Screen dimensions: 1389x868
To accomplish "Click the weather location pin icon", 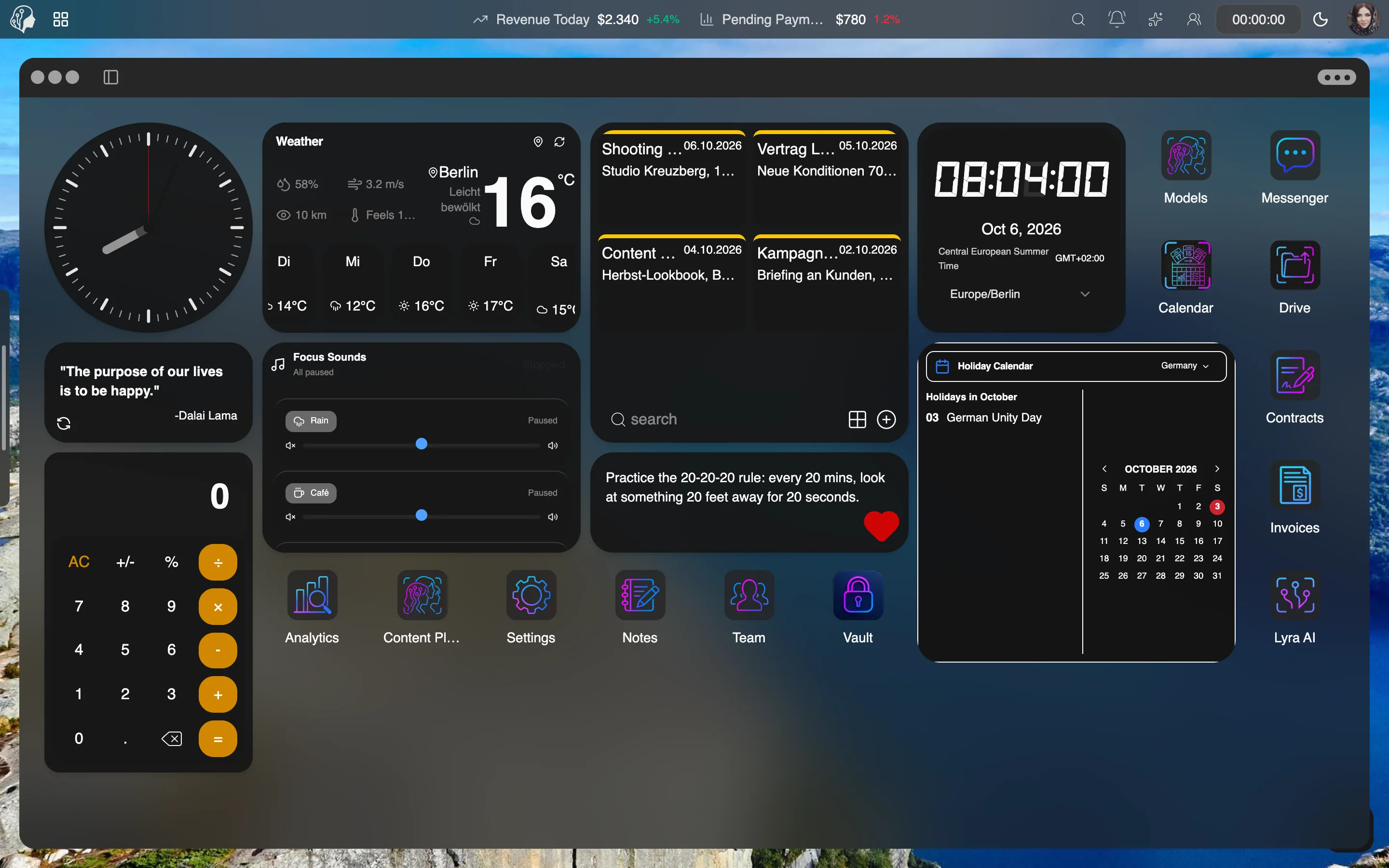I will [538, 141].
